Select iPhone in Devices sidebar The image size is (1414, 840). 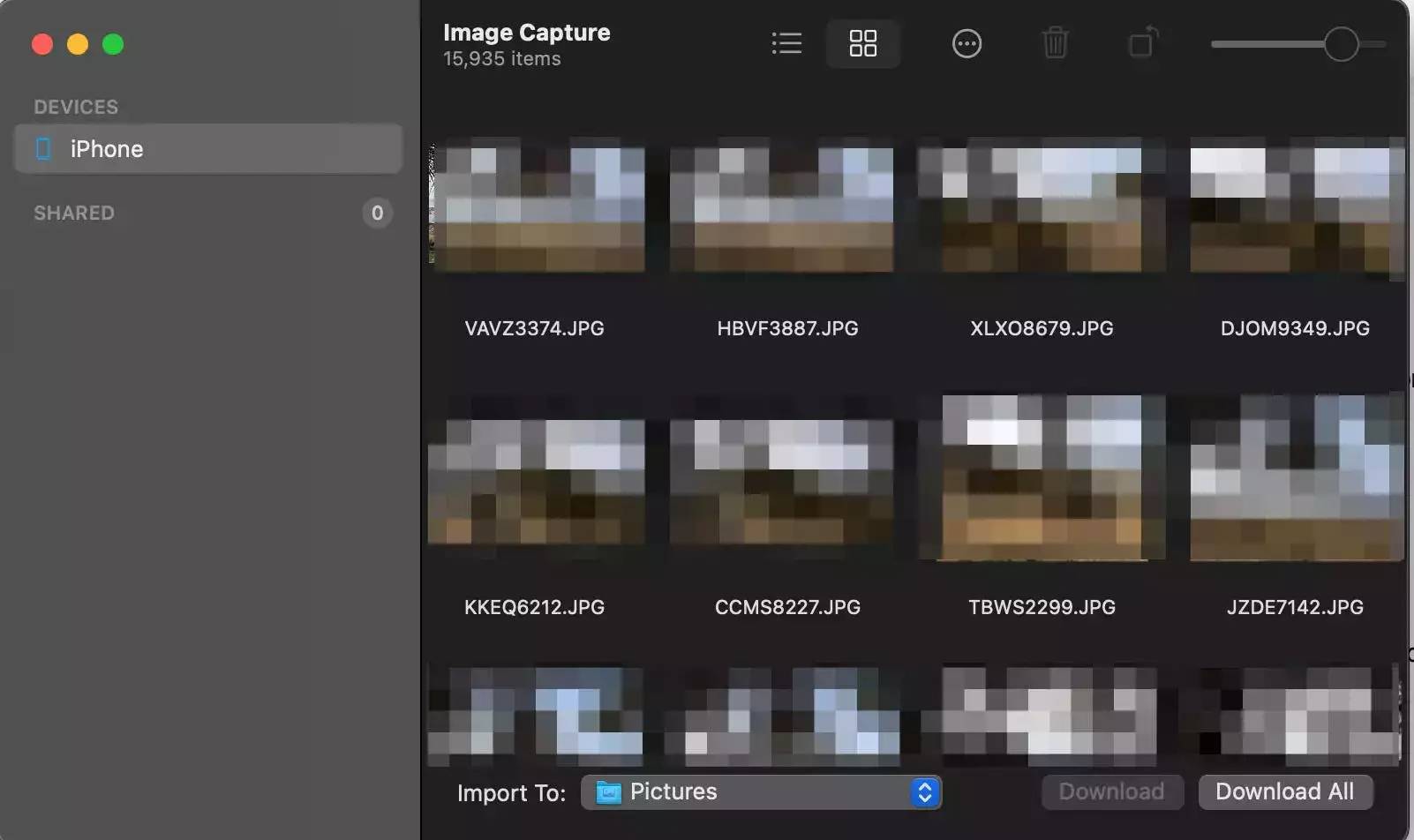208,149
